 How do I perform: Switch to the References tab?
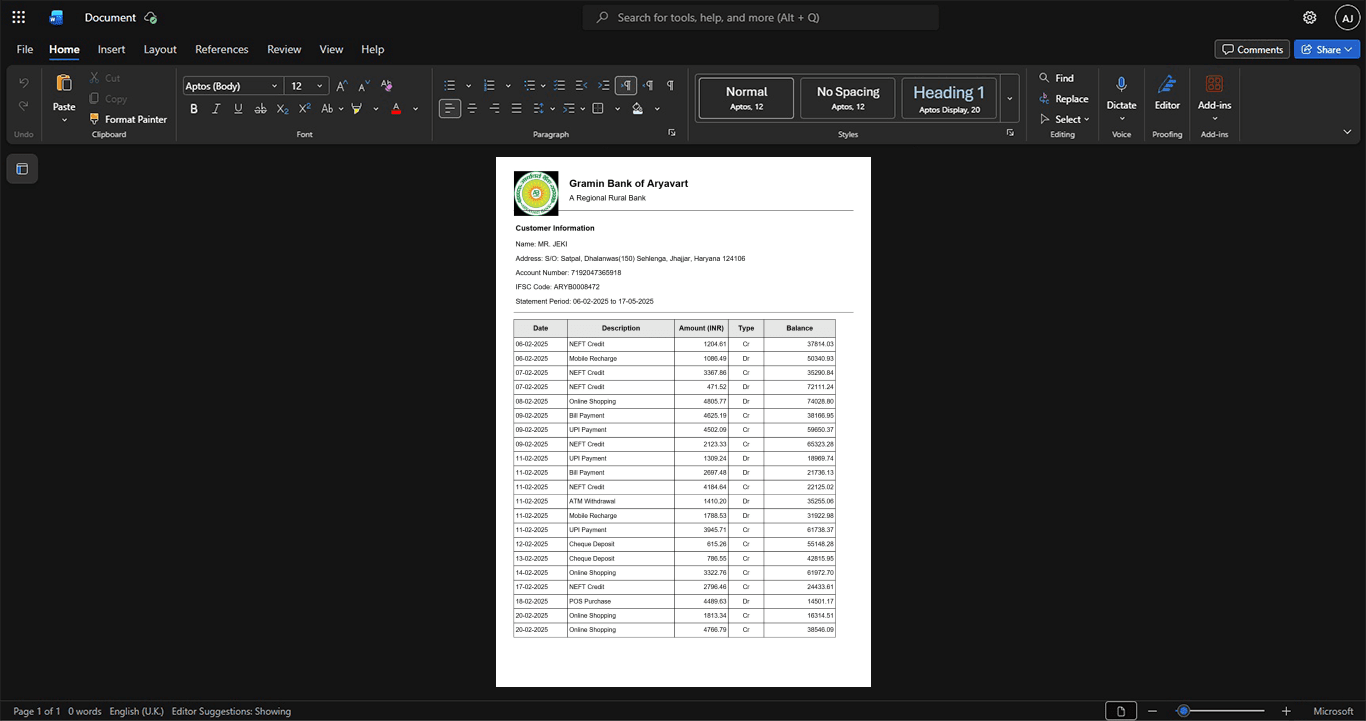point(221,49)
